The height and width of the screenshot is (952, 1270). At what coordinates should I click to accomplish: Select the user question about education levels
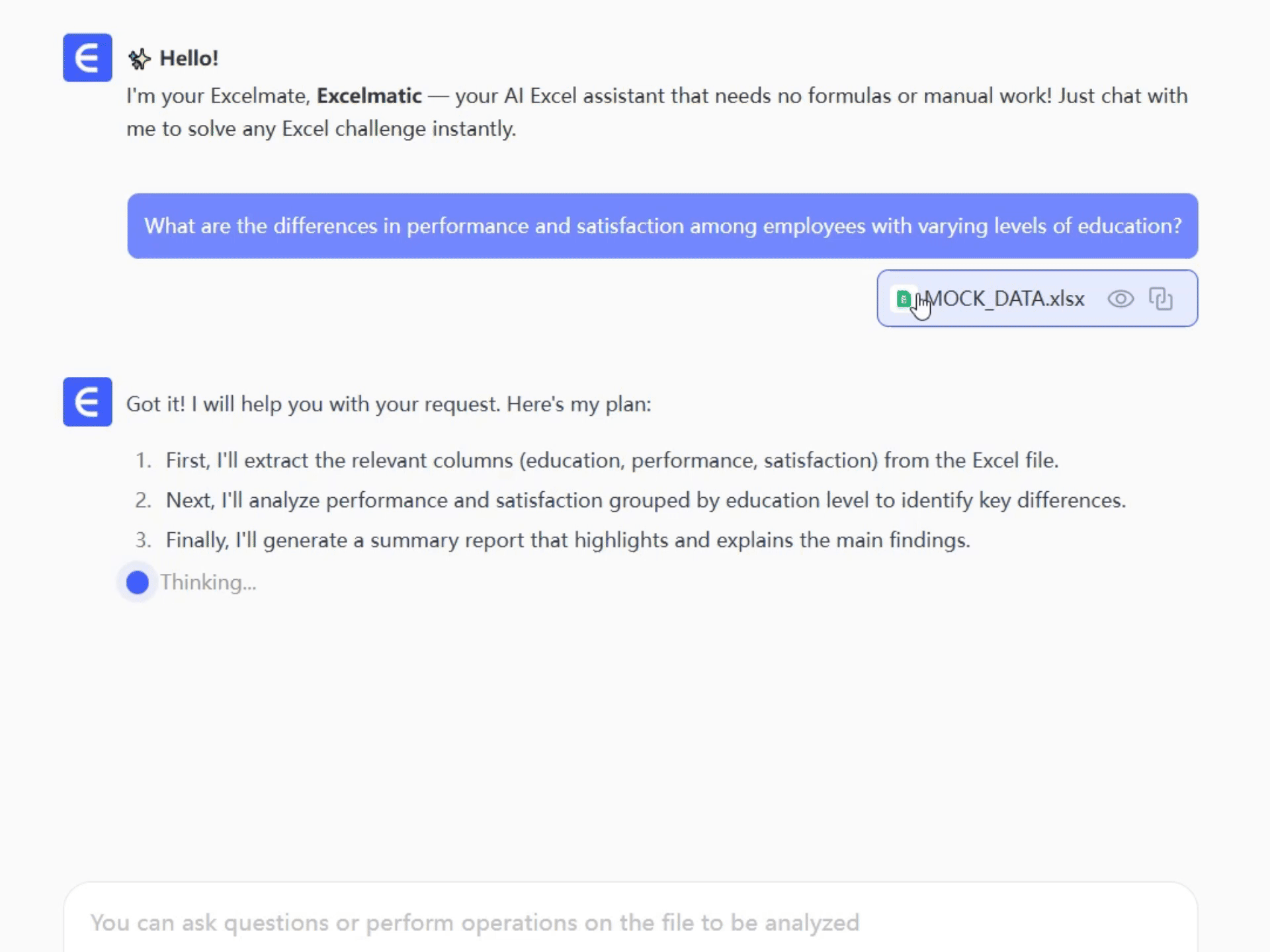tap(662, 226)
